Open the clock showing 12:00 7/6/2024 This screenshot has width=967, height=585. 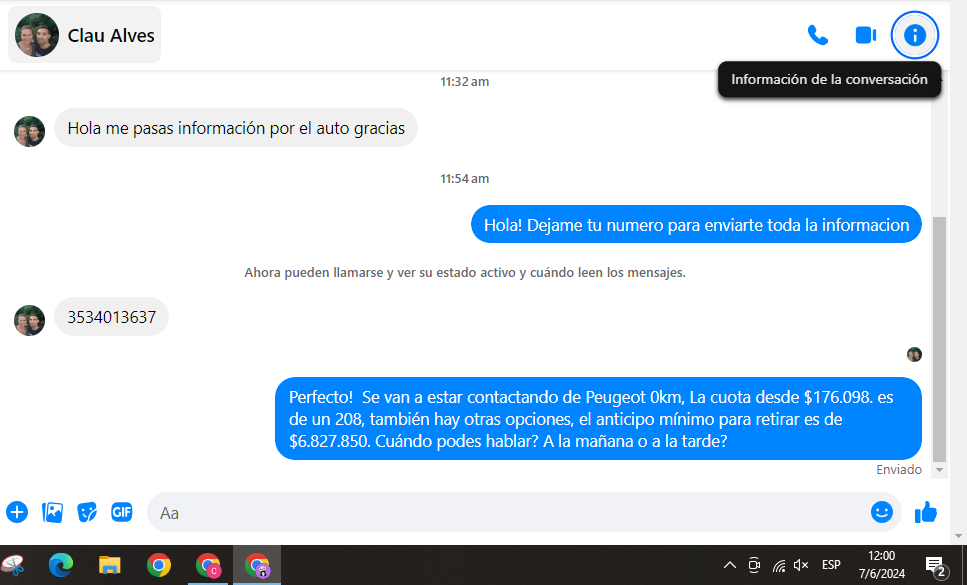pos(882,565)
